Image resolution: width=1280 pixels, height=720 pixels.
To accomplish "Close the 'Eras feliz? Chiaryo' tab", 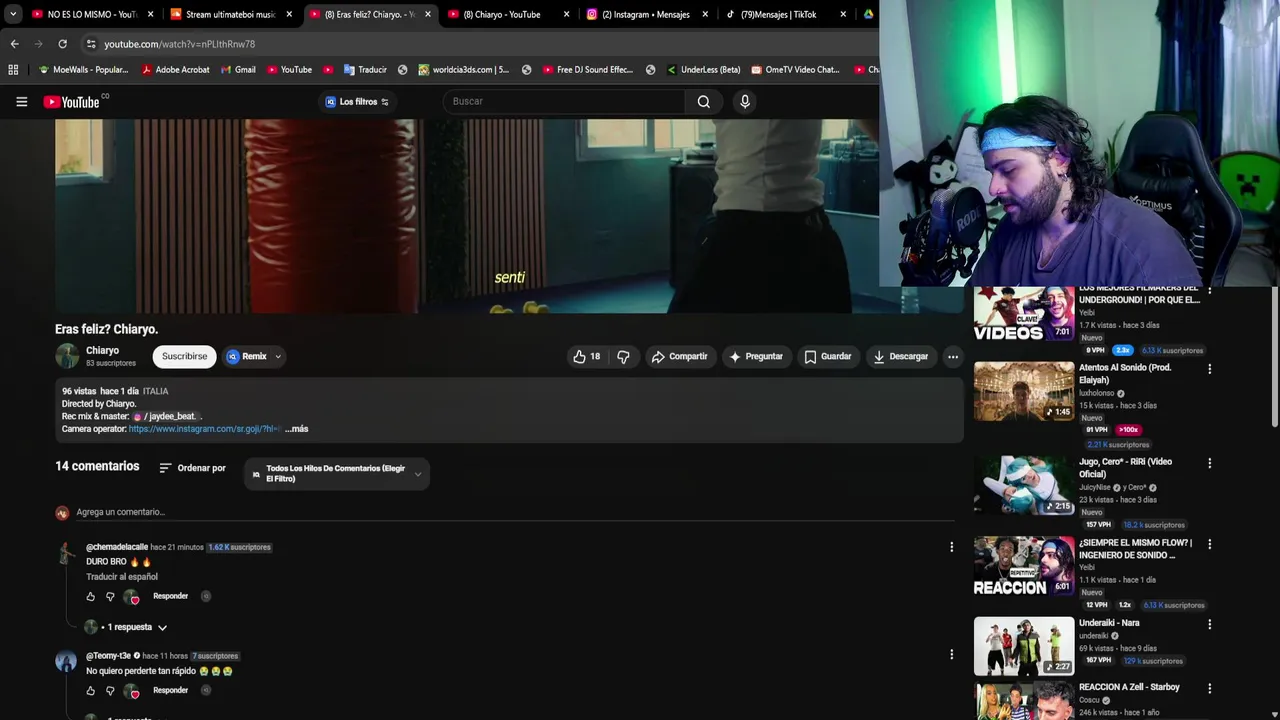I will click(x=428, y=14).
